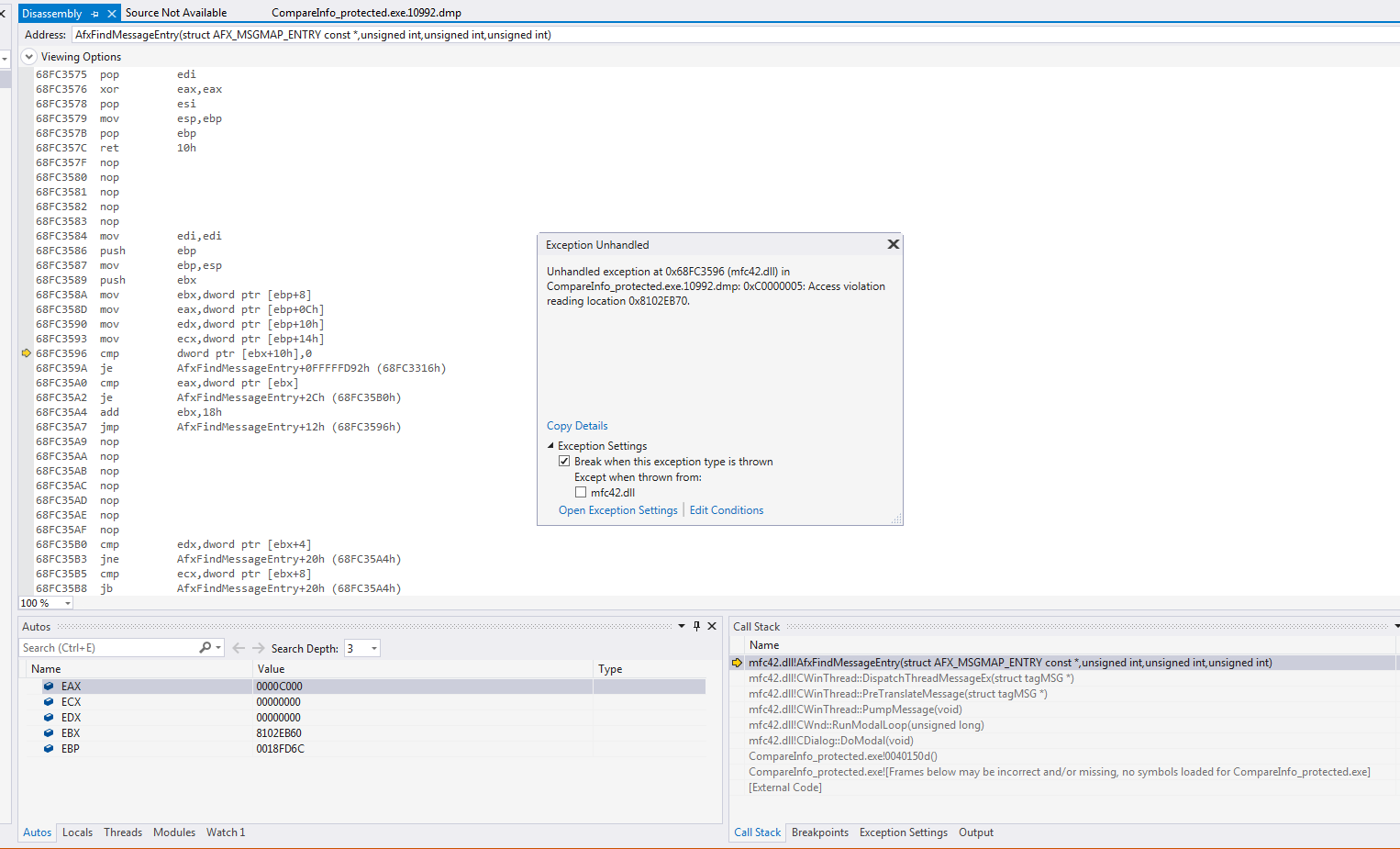This screenshot has width=1400, height=849.
Task: Open the Threads tab
Action: pyautogui.click(x=123, y=832)
